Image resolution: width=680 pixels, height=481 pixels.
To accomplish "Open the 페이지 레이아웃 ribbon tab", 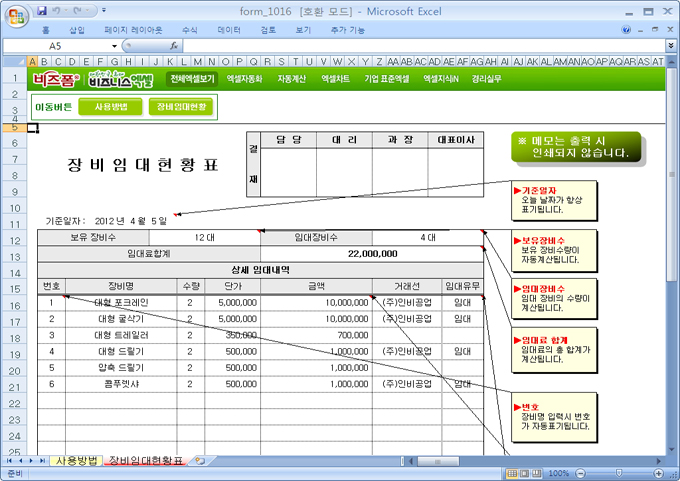I will pos(133,30).
